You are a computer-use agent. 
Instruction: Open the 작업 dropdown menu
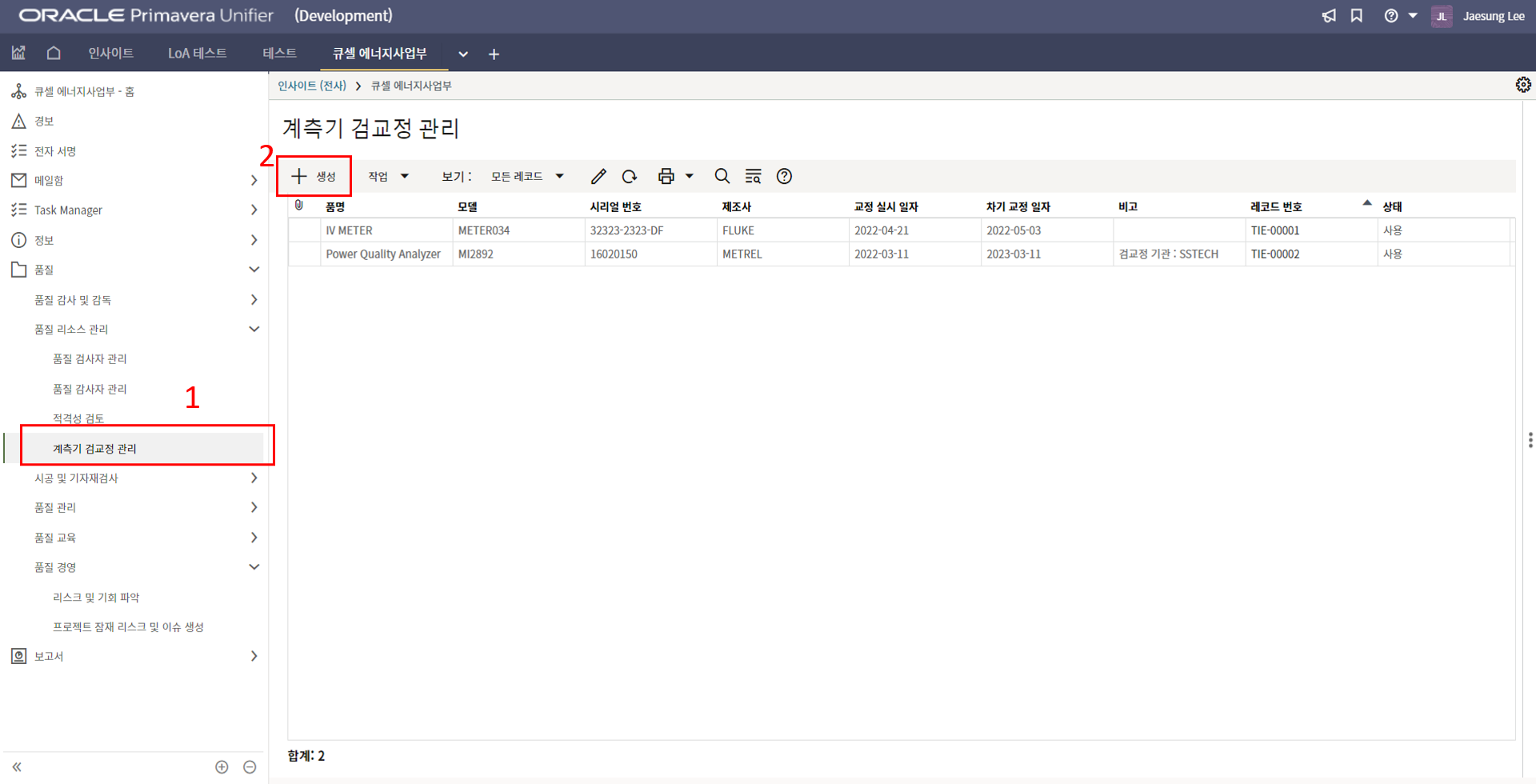[x=388, y=177]
